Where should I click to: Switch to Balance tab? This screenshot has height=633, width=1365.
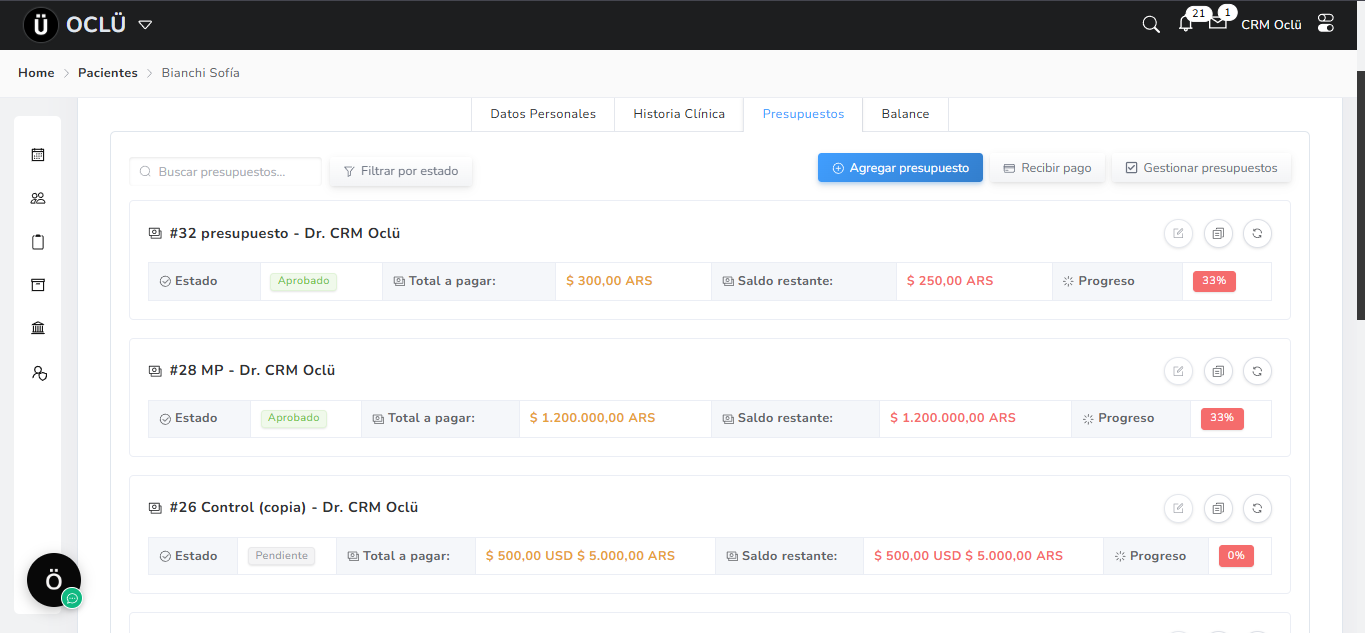(x=905, y=114)
